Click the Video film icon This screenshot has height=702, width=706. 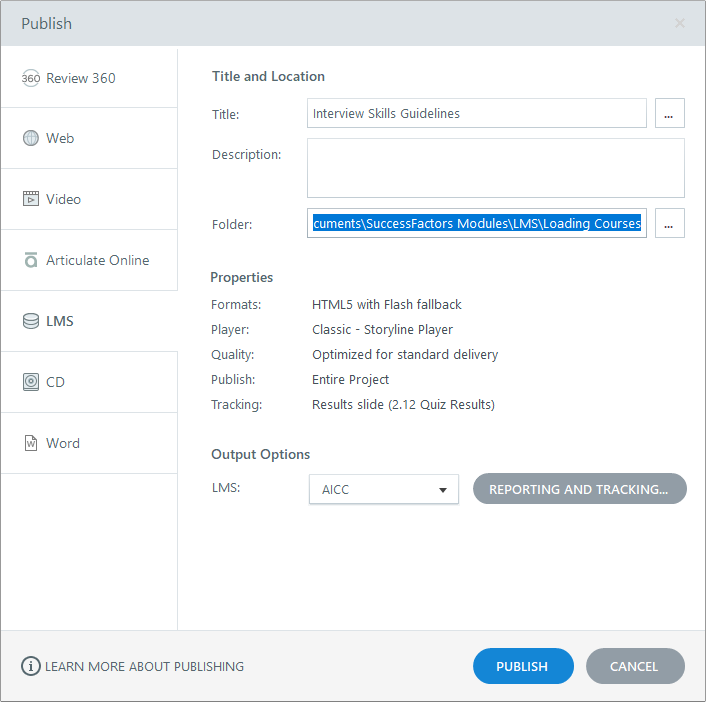point(31,199)
